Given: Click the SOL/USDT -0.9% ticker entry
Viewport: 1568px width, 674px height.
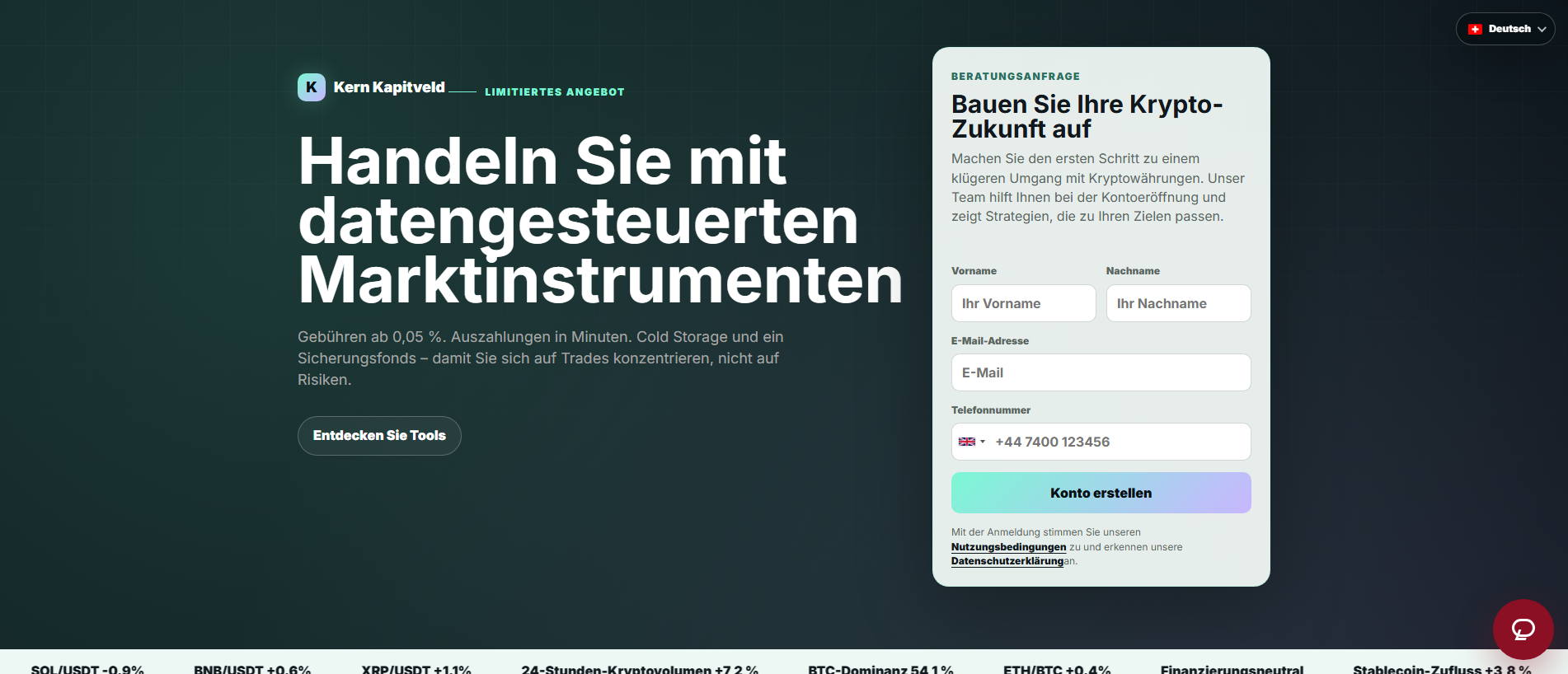Looking at the screenshot, I should click(87, 668).
